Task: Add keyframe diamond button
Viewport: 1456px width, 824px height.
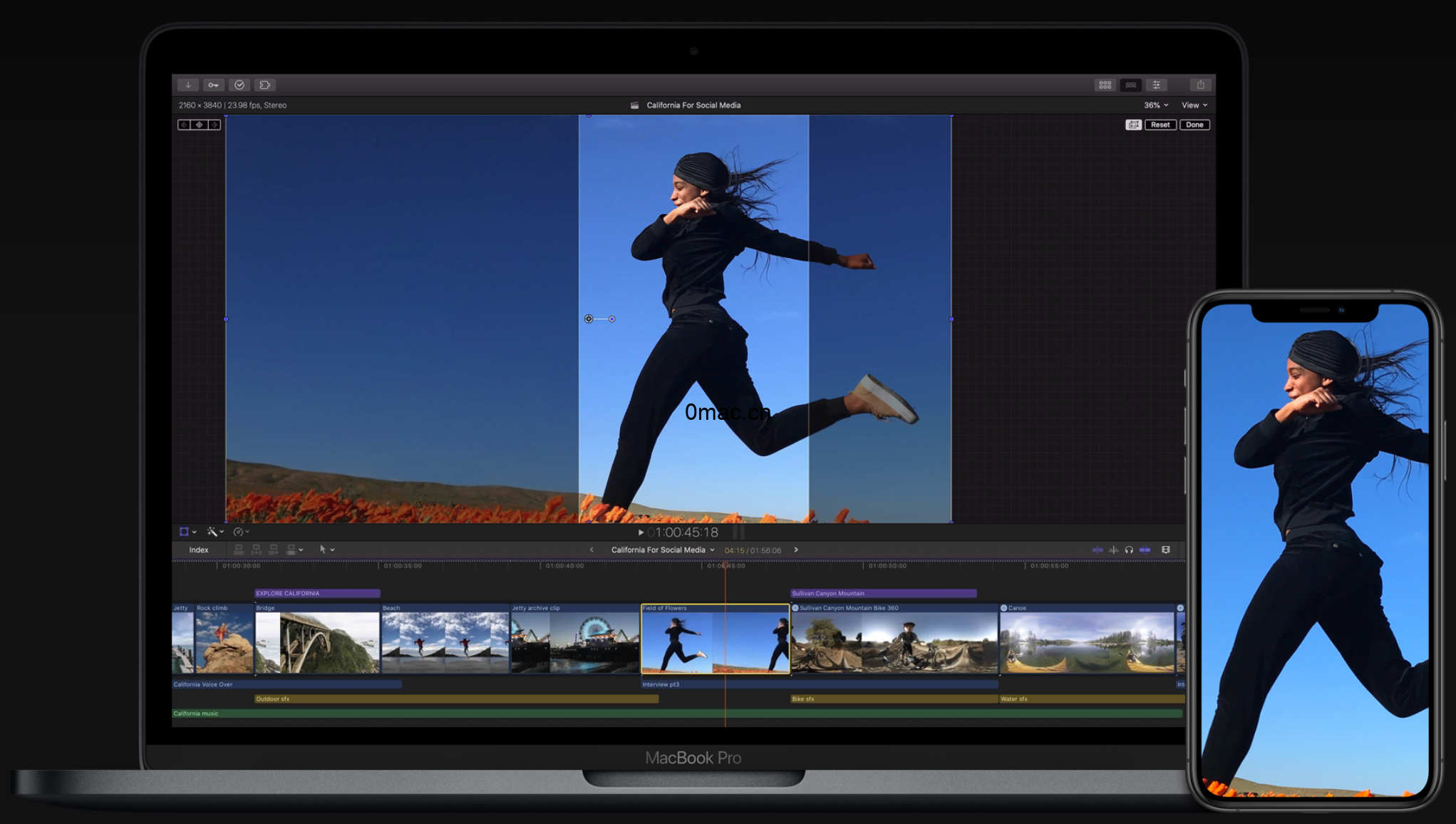Action: 200,125
